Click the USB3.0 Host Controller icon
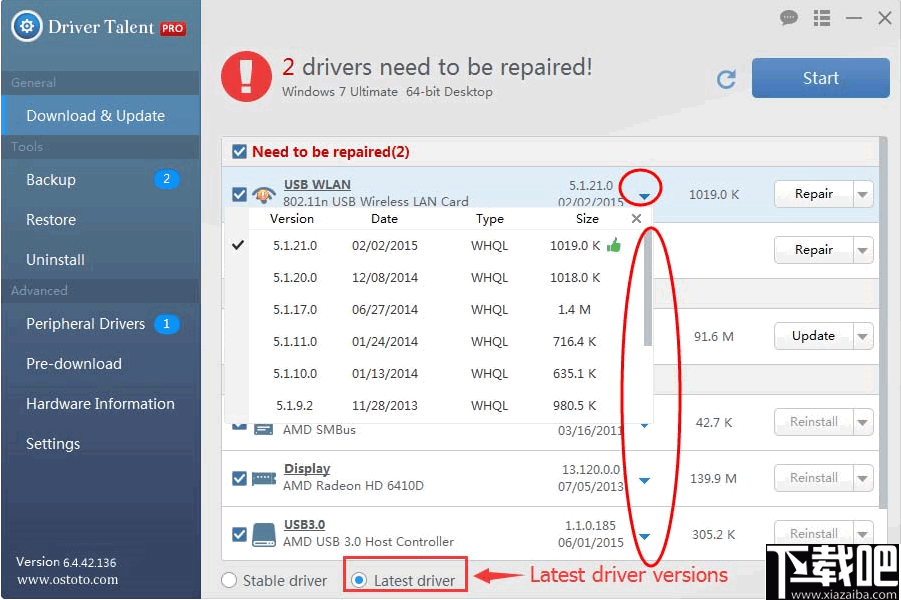The width and height of the screenshot is (901, 600). tap(263, 534)
